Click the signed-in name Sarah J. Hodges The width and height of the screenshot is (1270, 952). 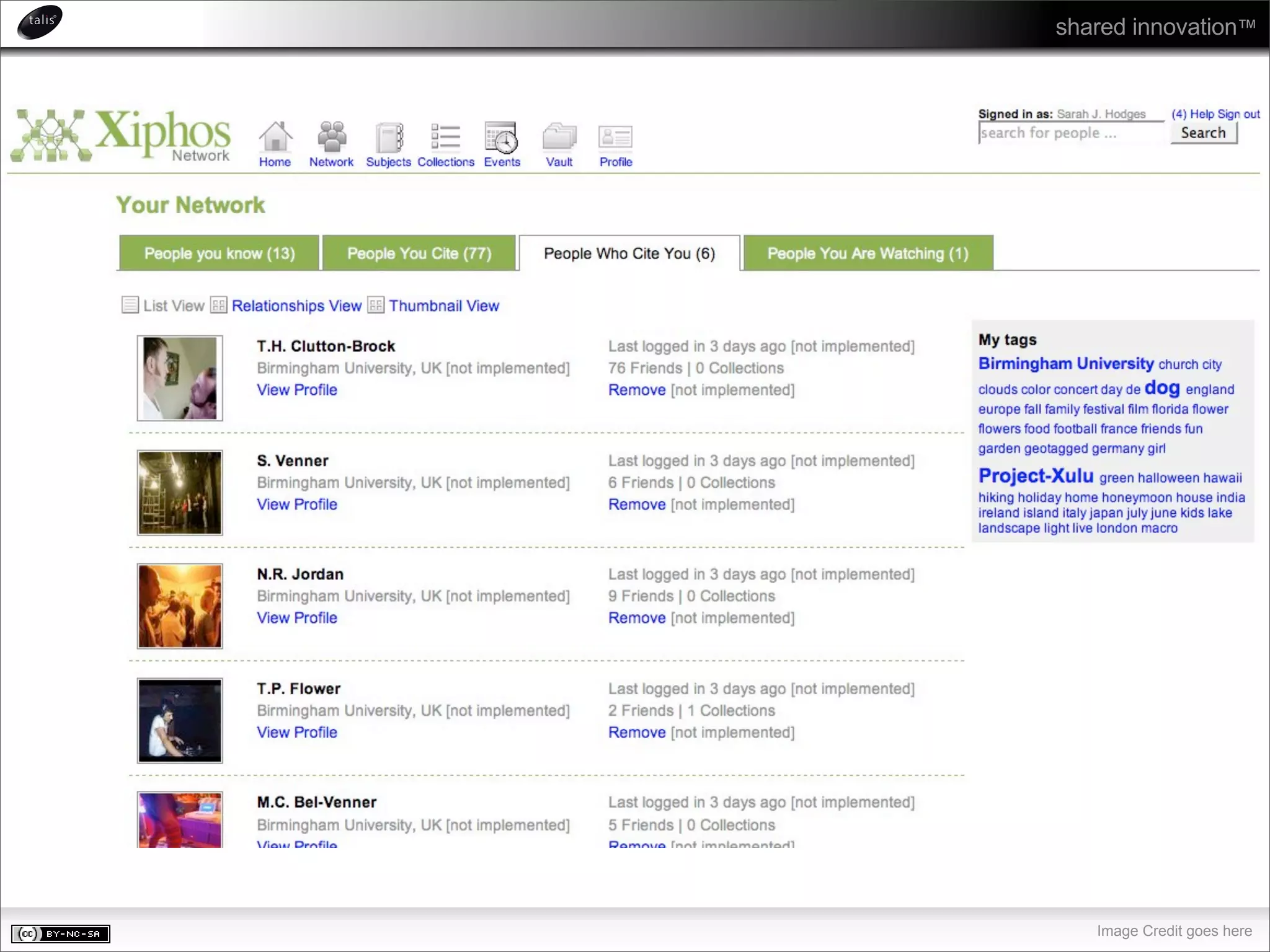(1101, 114)
